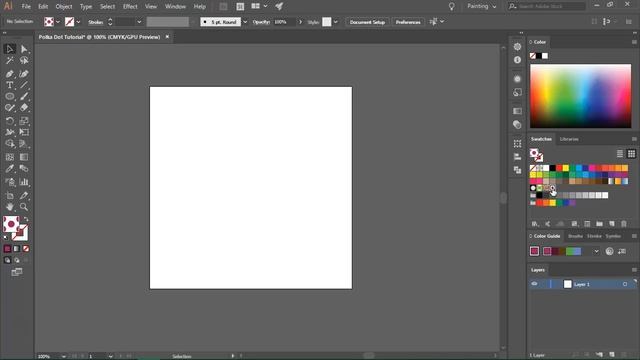Select the Eraser tool
Screen dimensions: 640x360
point(24,108)
